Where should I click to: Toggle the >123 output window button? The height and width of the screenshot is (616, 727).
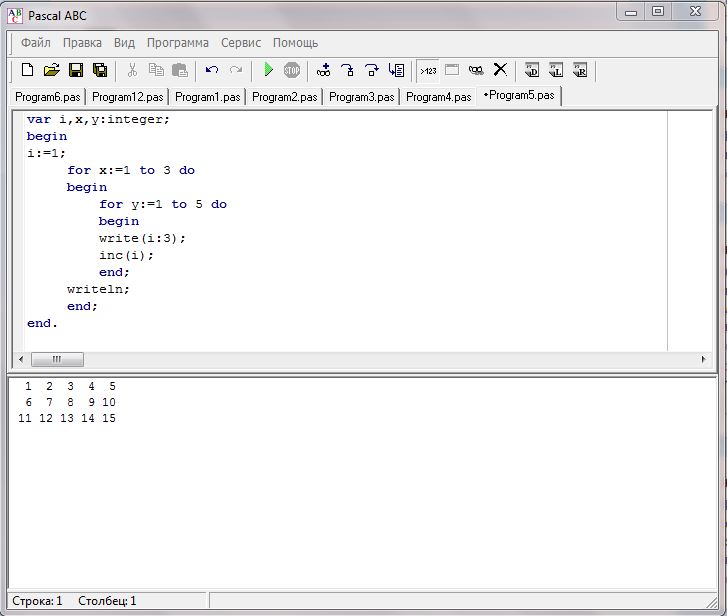tap(428, 70)
